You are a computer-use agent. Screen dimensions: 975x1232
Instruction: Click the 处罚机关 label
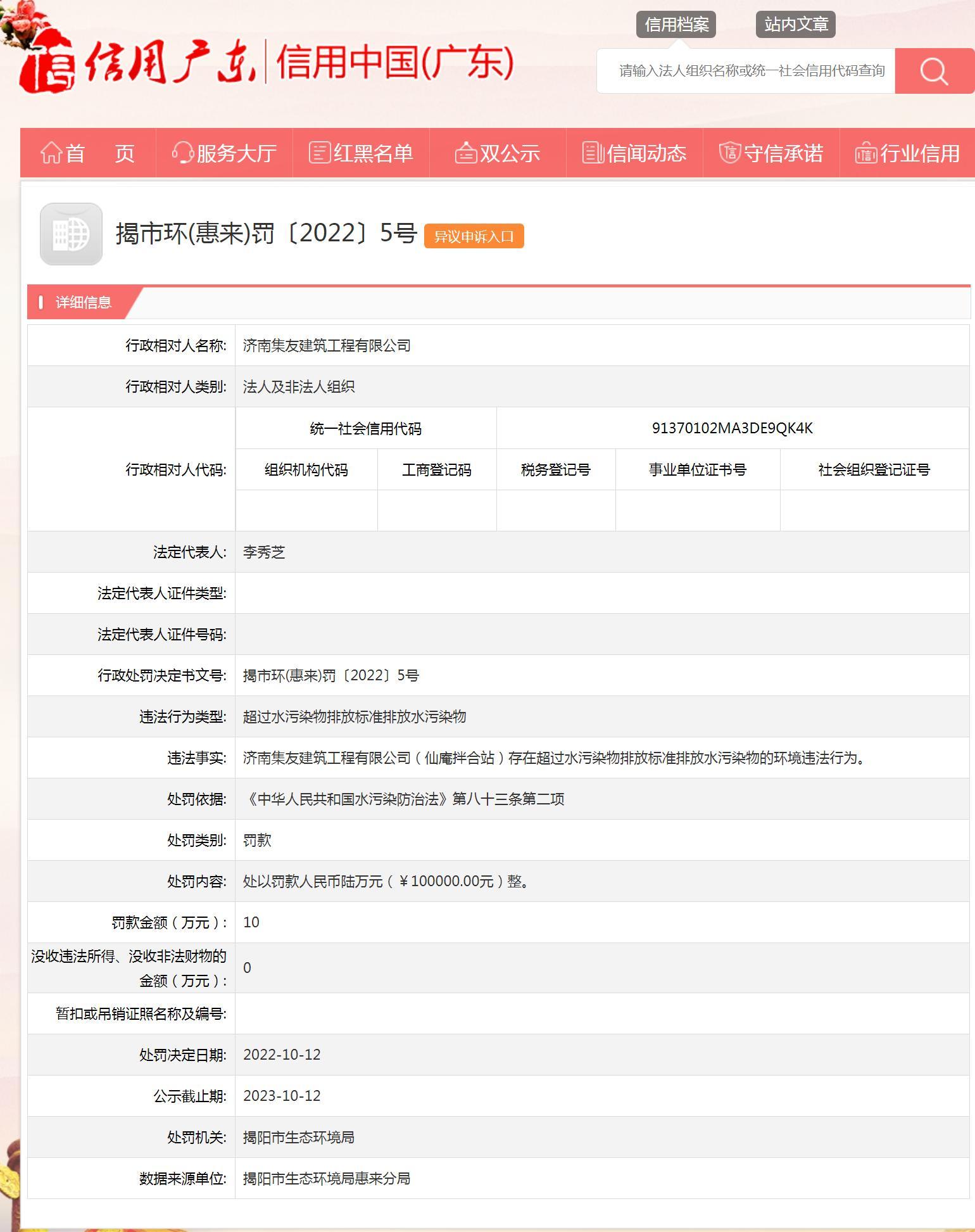pos(197,1138)
